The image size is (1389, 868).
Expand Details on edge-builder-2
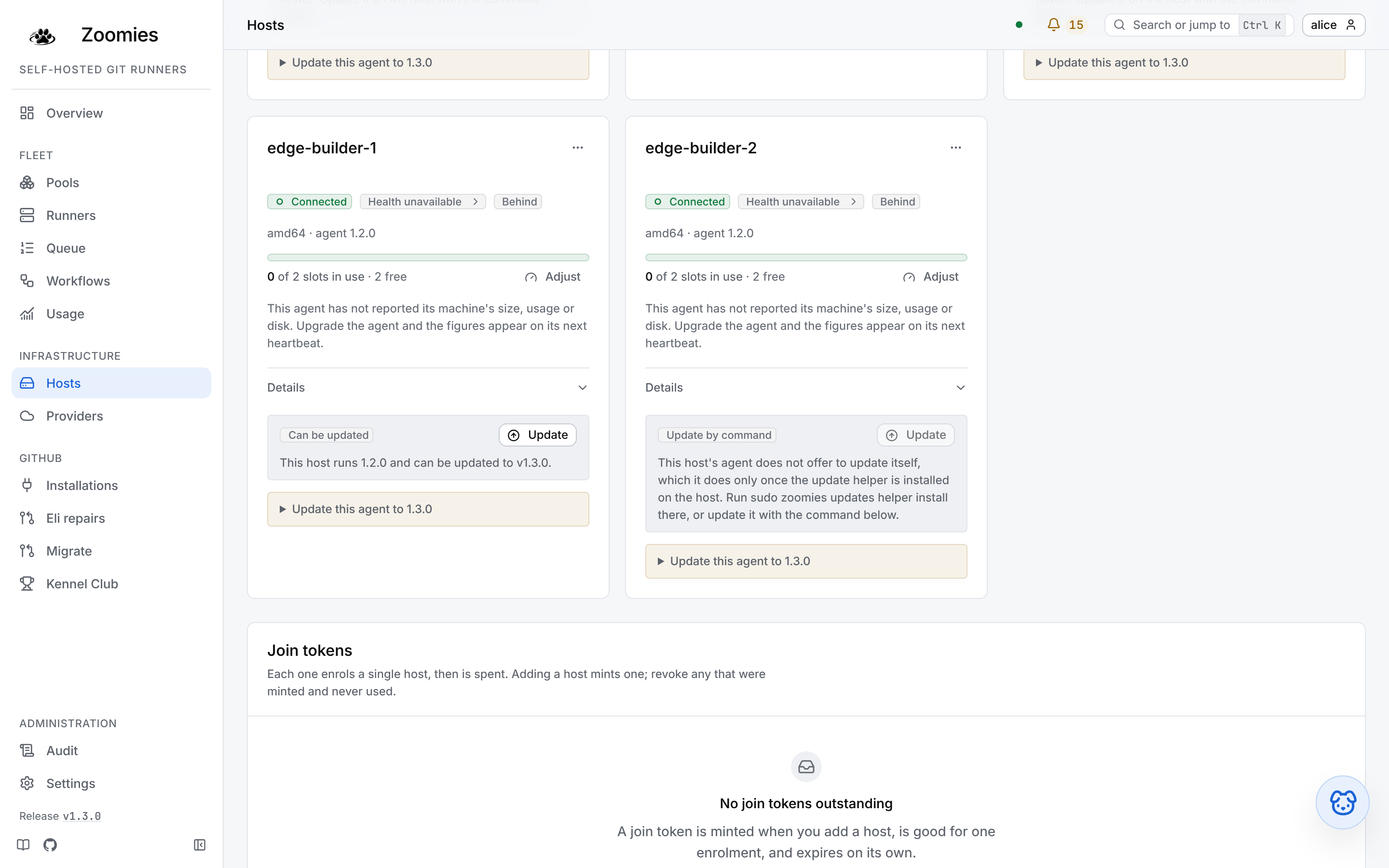pyautogui.click(x=806, y=388)
